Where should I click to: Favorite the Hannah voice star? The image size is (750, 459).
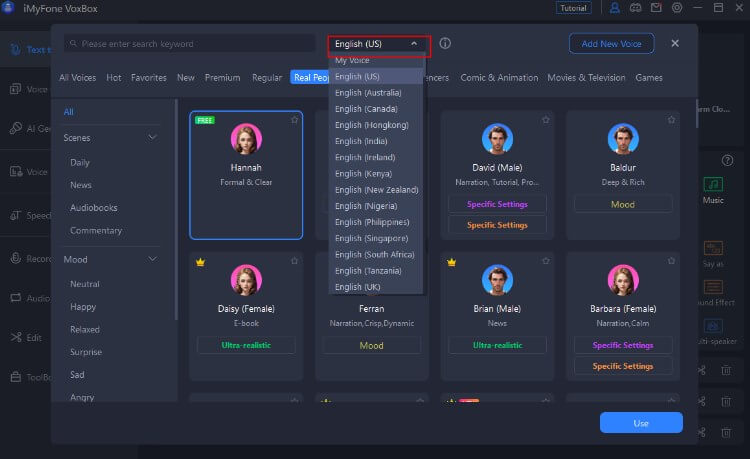294,120
